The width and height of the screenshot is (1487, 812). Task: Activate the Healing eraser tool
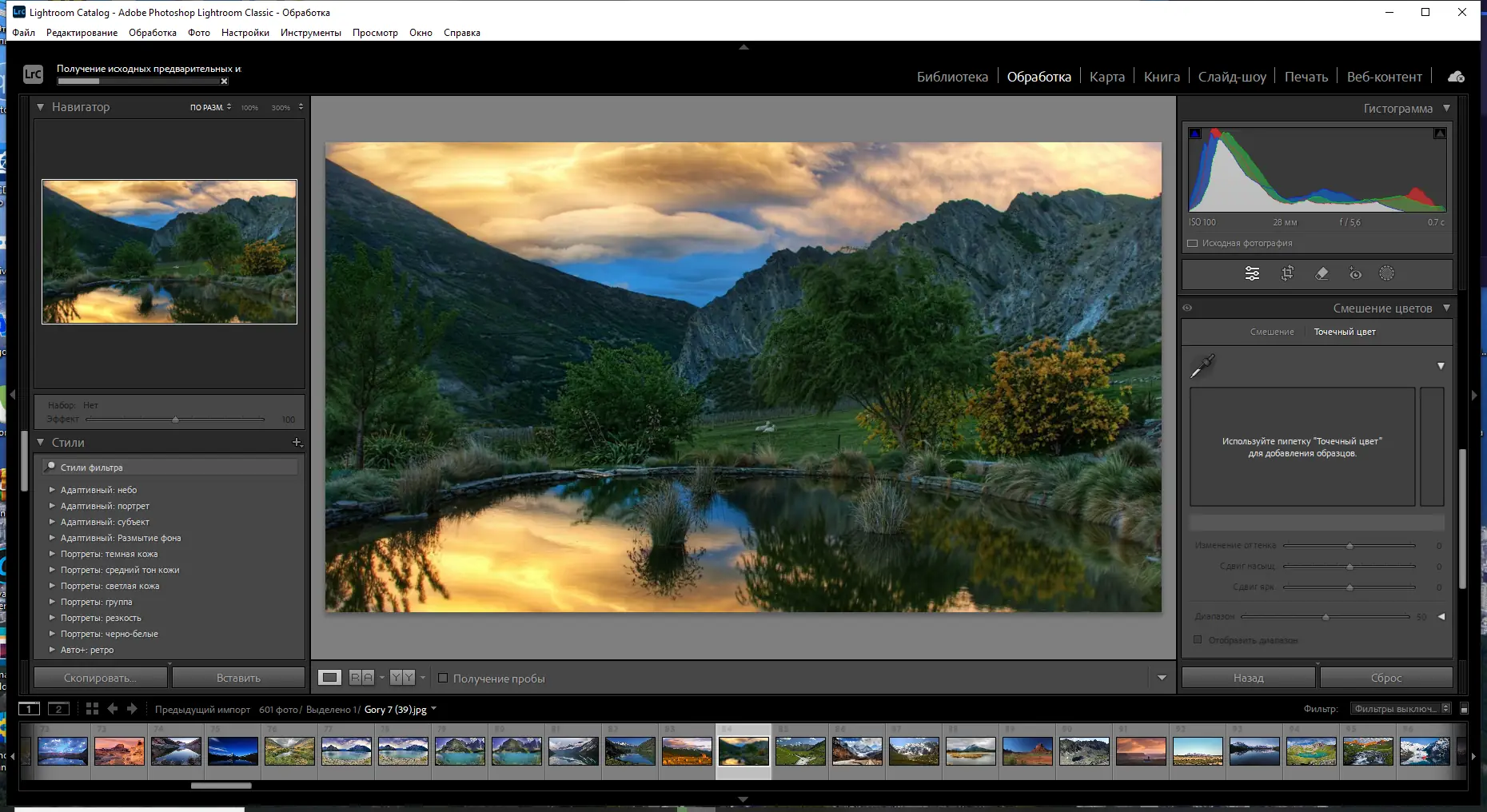[x=1322, y=273]
